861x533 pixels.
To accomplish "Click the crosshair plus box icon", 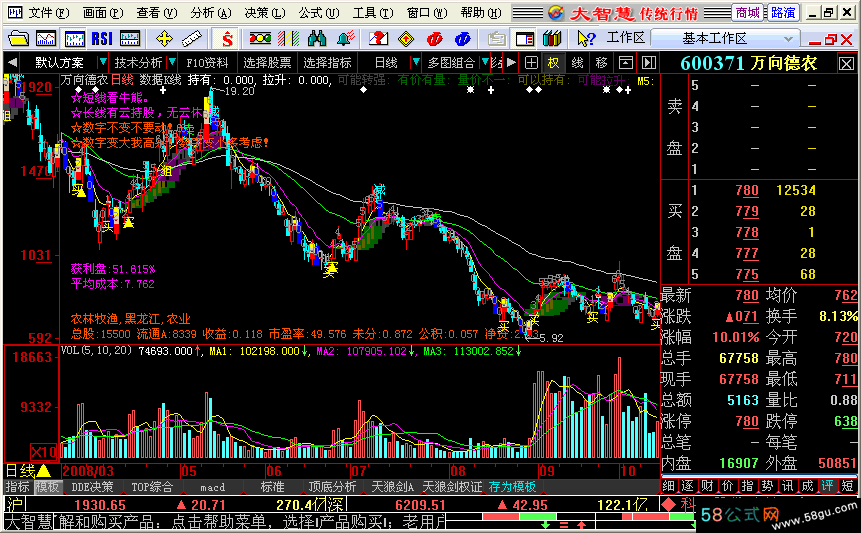I will pyautogui.click(x=531, y=63).
